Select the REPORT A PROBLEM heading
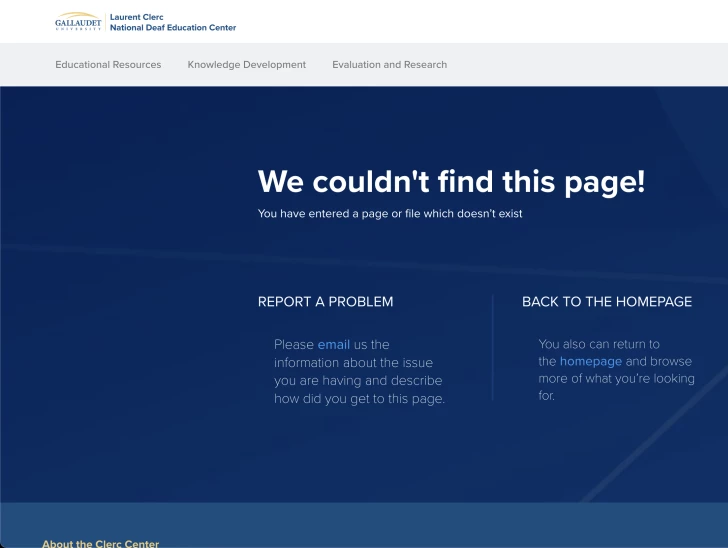 pos(325,302)
